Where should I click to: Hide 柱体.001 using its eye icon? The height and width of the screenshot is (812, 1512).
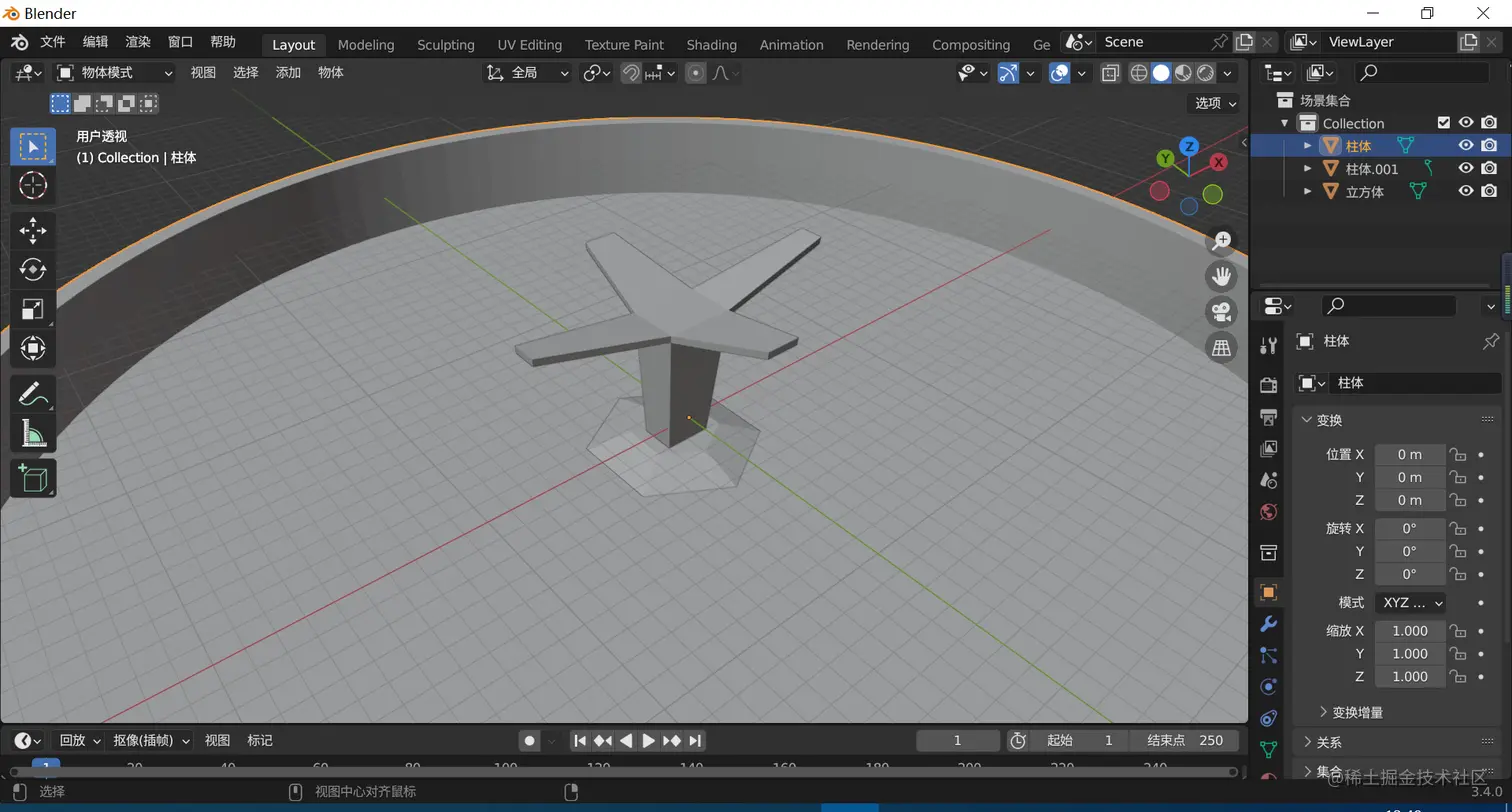tap(1466, 168)
